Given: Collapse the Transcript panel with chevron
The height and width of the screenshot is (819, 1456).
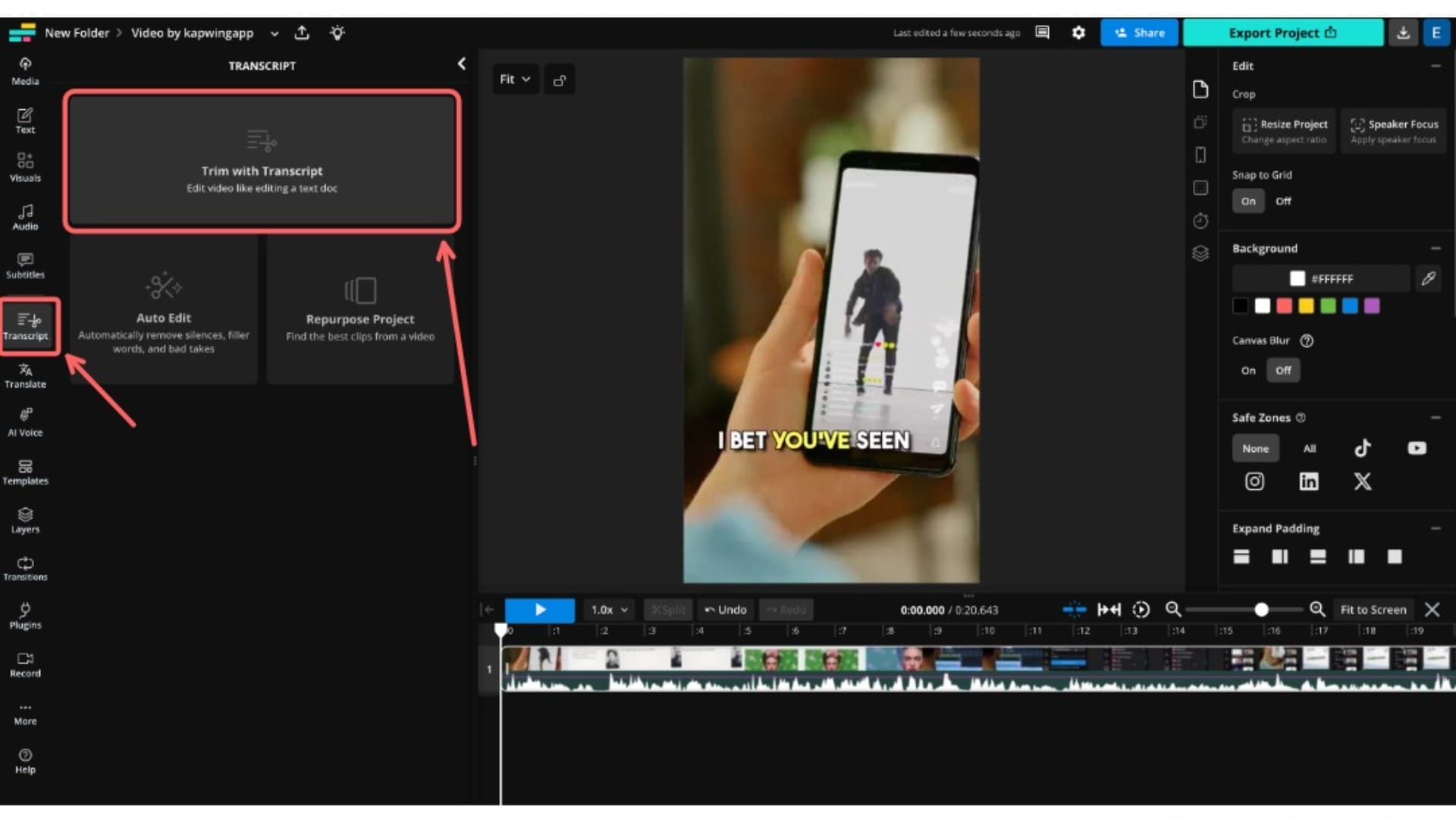Looking at the screenshot, I should (461, 64).
